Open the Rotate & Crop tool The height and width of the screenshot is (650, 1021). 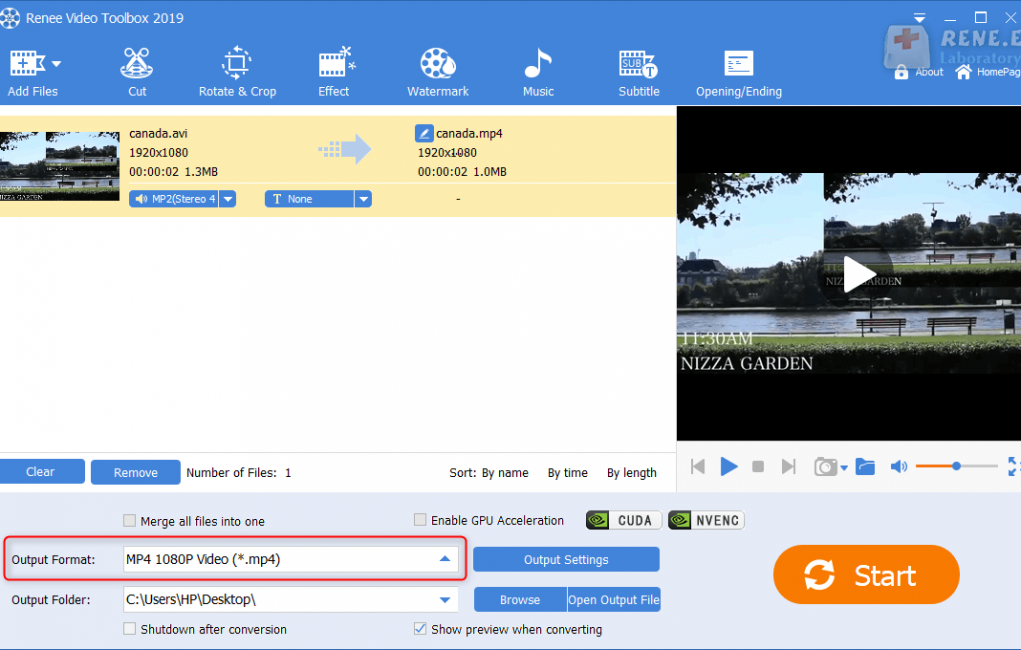click(x=237, y=72)
